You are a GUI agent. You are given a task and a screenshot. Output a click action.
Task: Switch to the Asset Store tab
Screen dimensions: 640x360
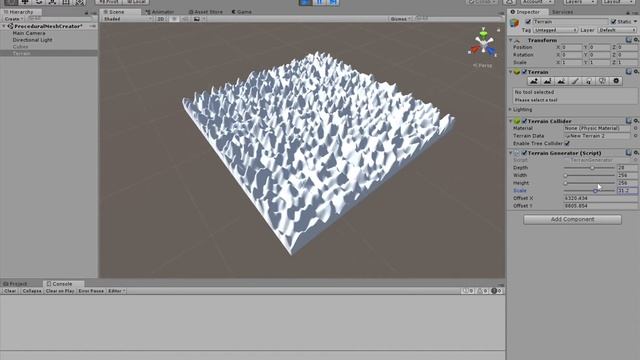[206, 12]
